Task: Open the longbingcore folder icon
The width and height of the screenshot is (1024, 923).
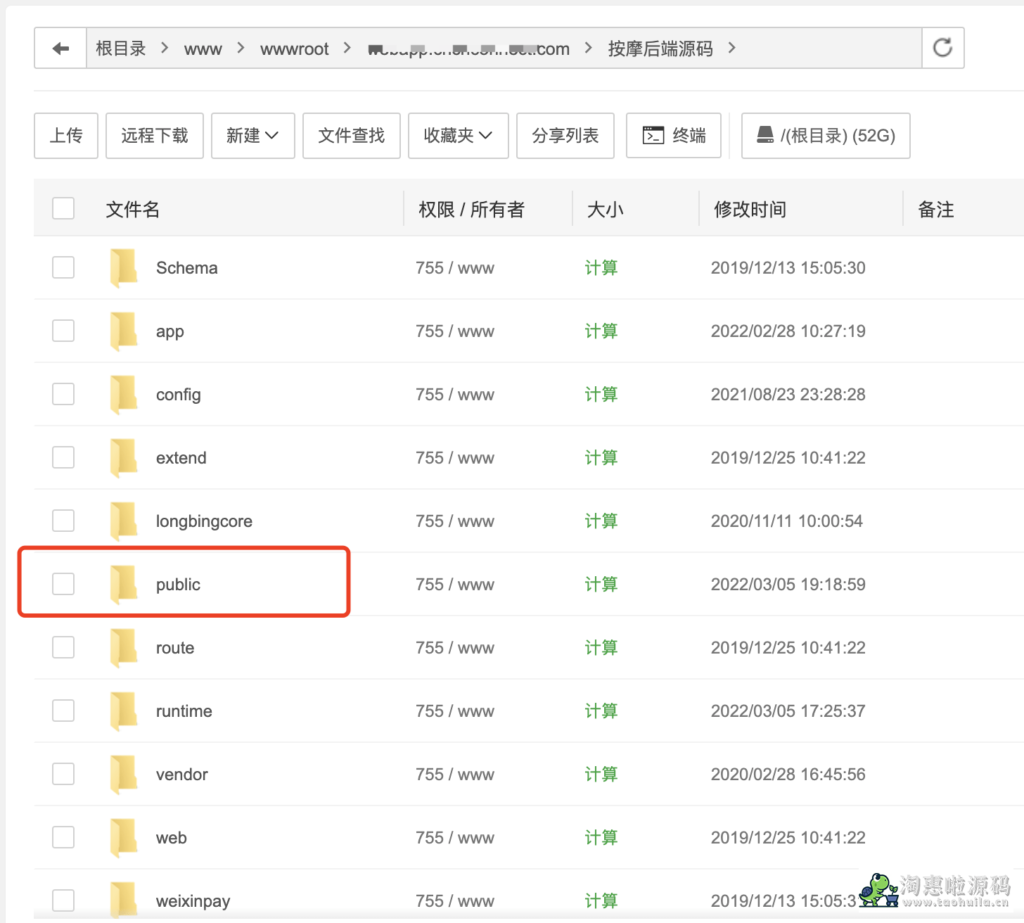Action: coord(124,521)
